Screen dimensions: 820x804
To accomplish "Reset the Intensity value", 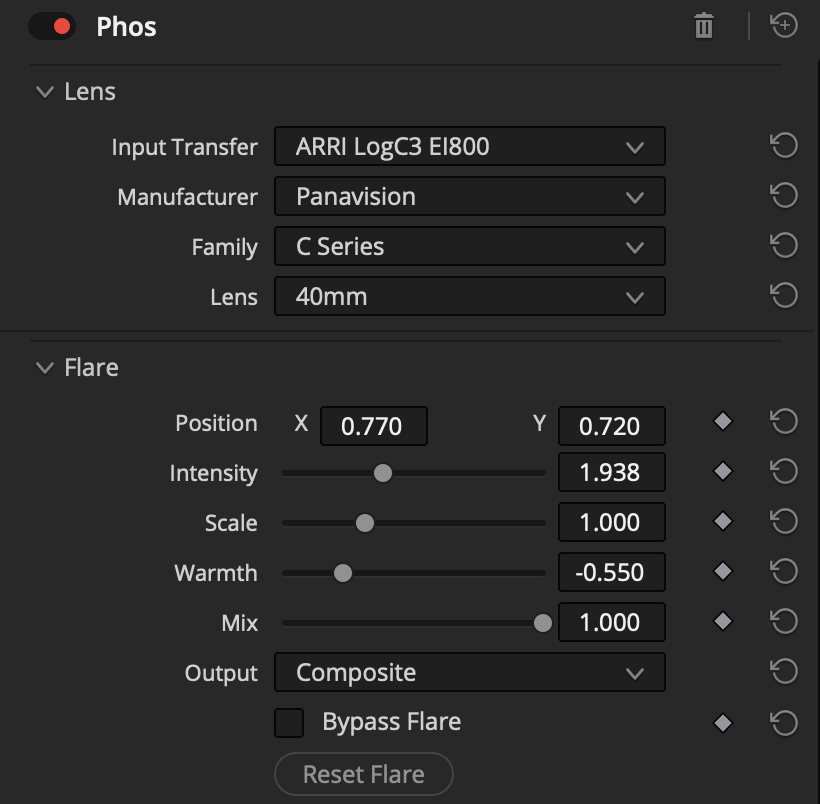I will [784, 471].
